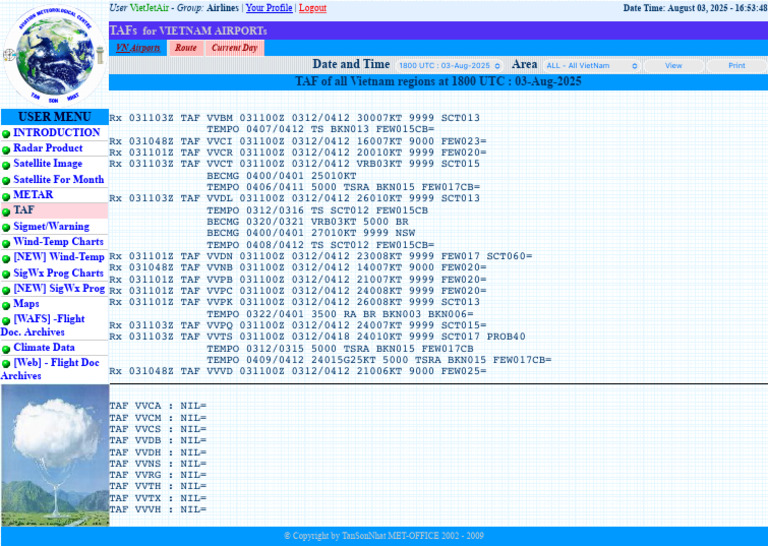
Task: Click the VVVD TAF line
Action: coord(298,371)
